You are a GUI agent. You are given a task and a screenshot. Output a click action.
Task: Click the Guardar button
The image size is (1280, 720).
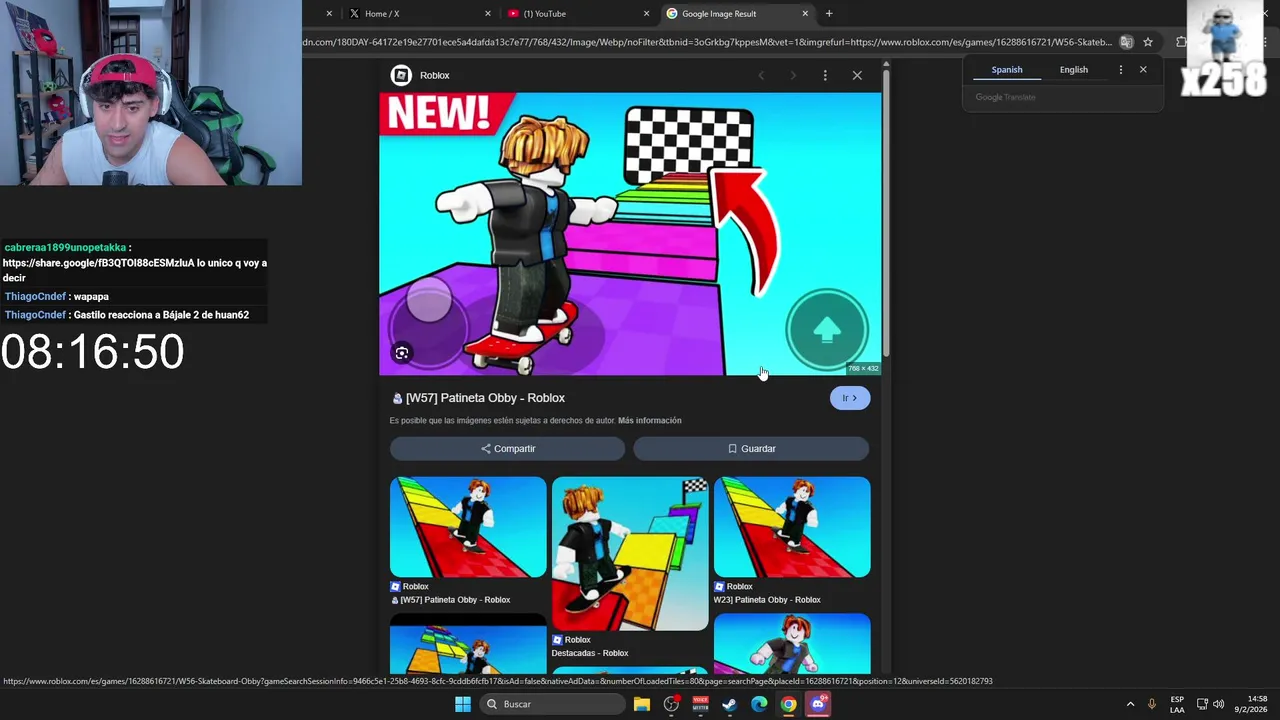point(751,449)
